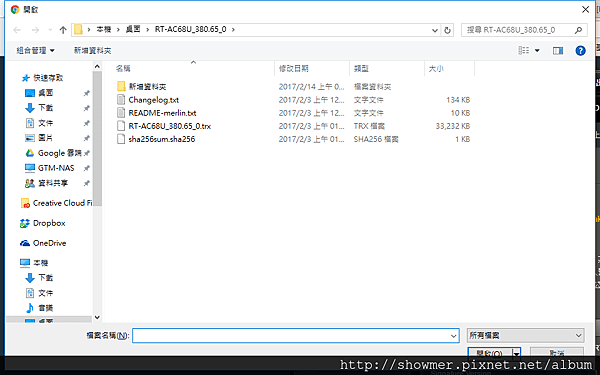This screenshot has width=600, height=375.
Task: Select Changelog.txt file
Action: coord(153,100)
